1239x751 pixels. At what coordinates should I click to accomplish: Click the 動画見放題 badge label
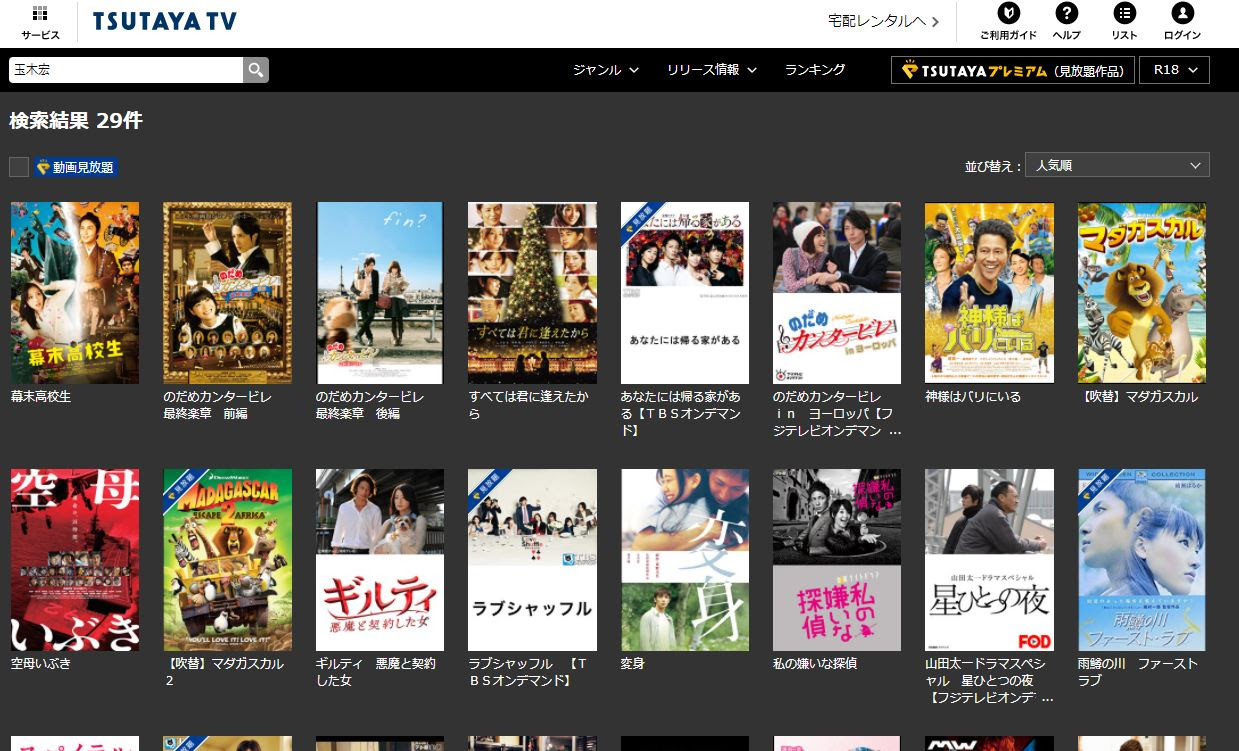pyautogui.click(x=76, y=167)
